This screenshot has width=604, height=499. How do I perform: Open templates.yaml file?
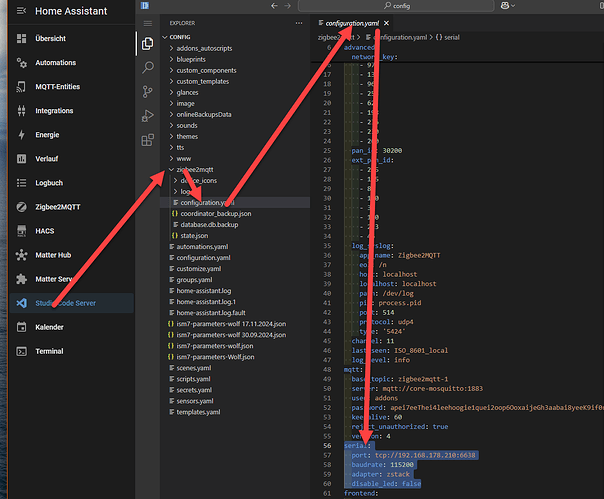point(198,412)
